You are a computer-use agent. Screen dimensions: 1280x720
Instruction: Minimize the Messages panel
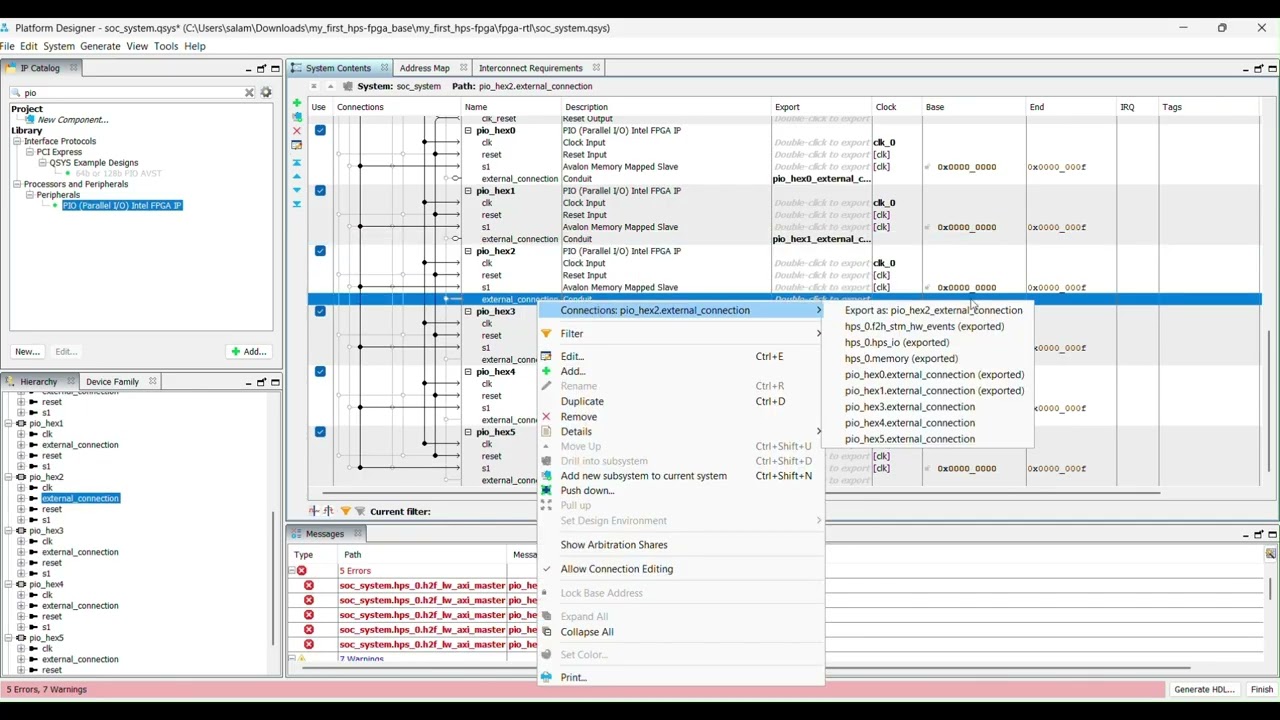pyautogui.click(x=1245, y=534)
